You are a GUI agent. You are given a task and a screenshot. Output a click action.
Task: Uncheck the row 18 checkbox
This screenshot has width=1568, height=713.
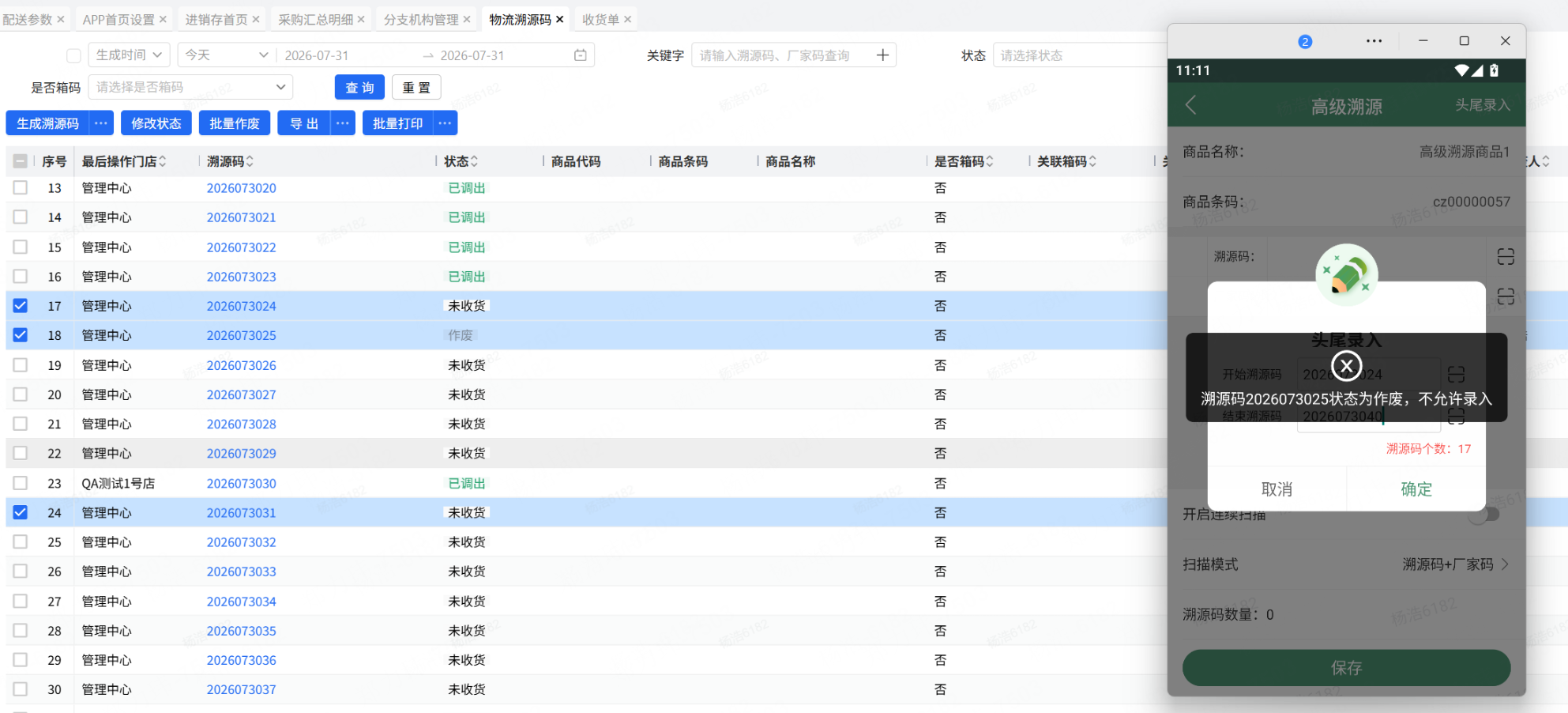pyautogui.click(x=21, y=335)
